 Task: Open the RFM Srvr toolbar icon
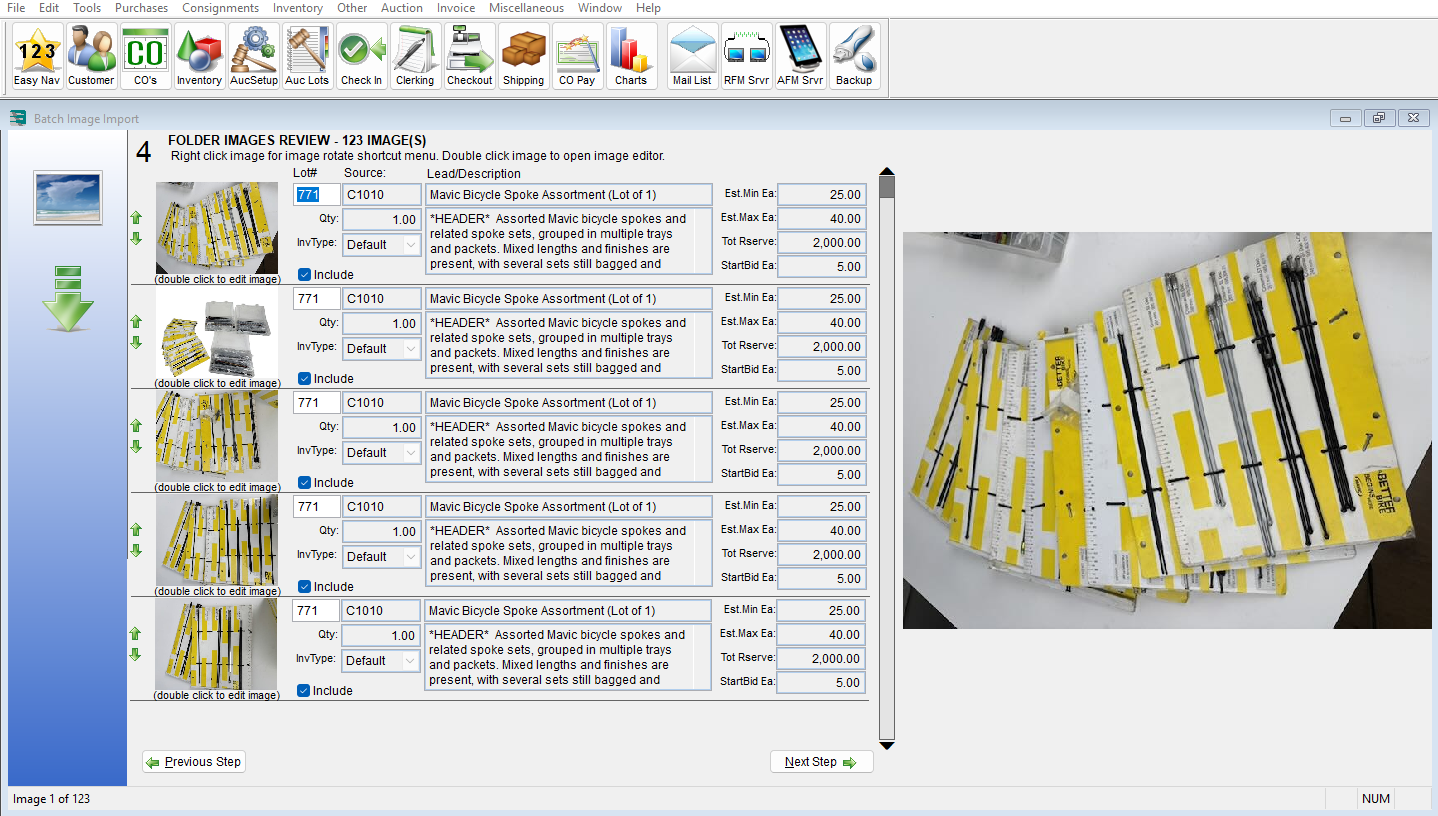[747, 57]
